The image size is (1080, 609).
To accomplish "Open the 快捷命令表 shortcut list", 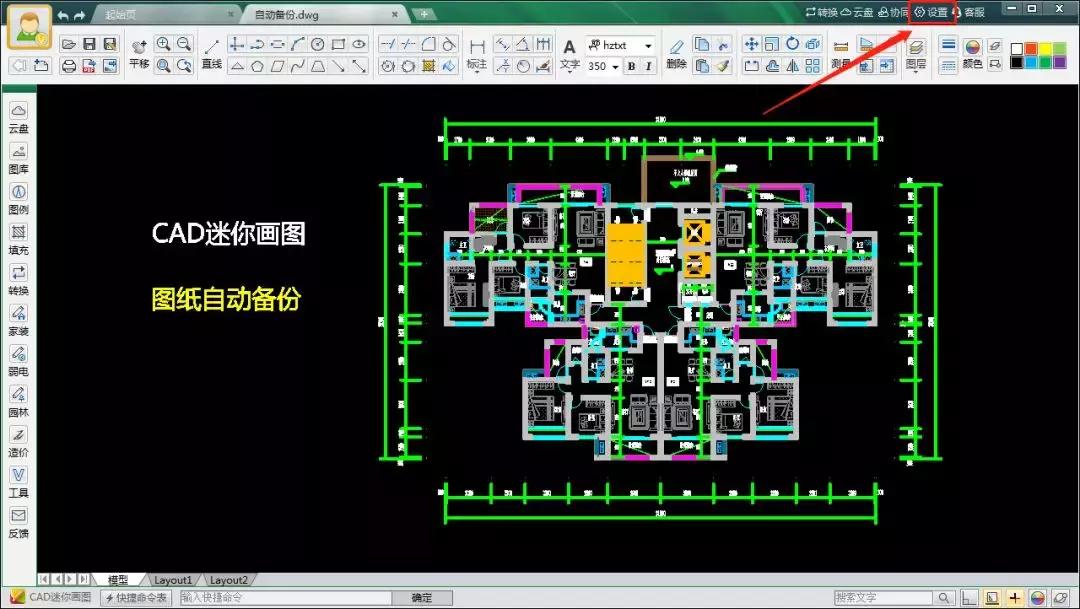I will [x=136, y=597].
